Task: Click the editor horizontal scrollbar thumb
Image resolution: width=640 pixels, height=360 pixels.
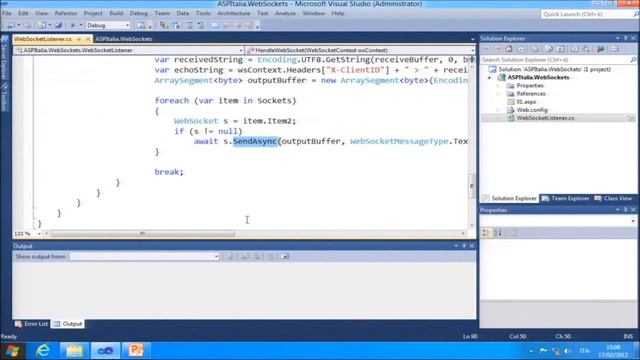Action: (142, 233)
